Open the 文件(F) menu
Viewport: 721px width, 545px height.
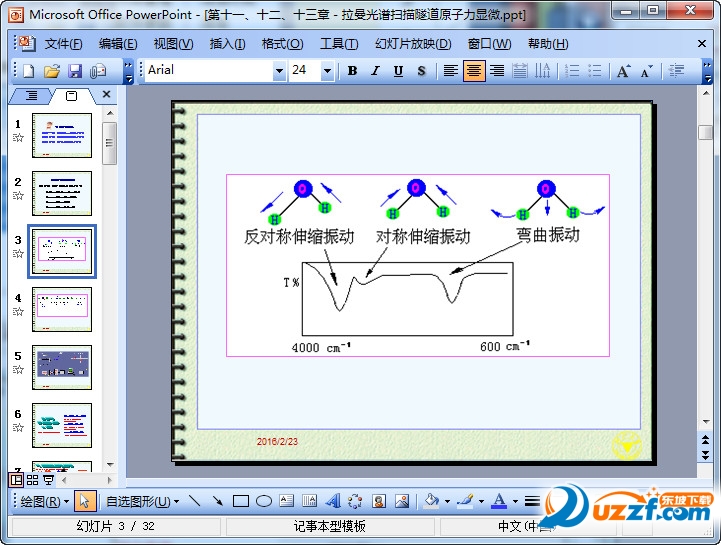point(63,44)
